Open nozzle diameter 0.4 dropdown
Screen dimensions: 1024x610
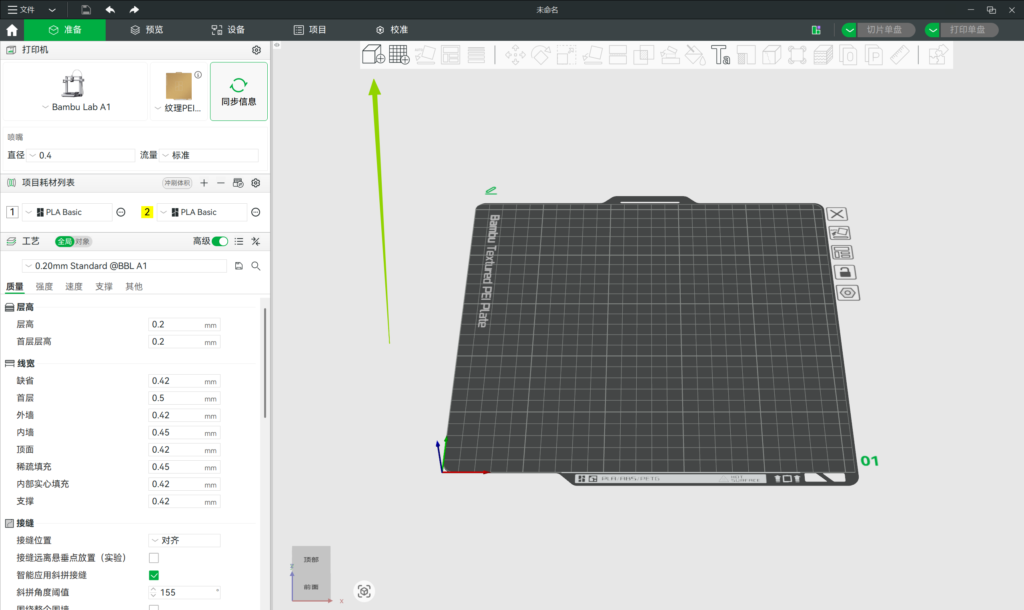coord(80,155)
